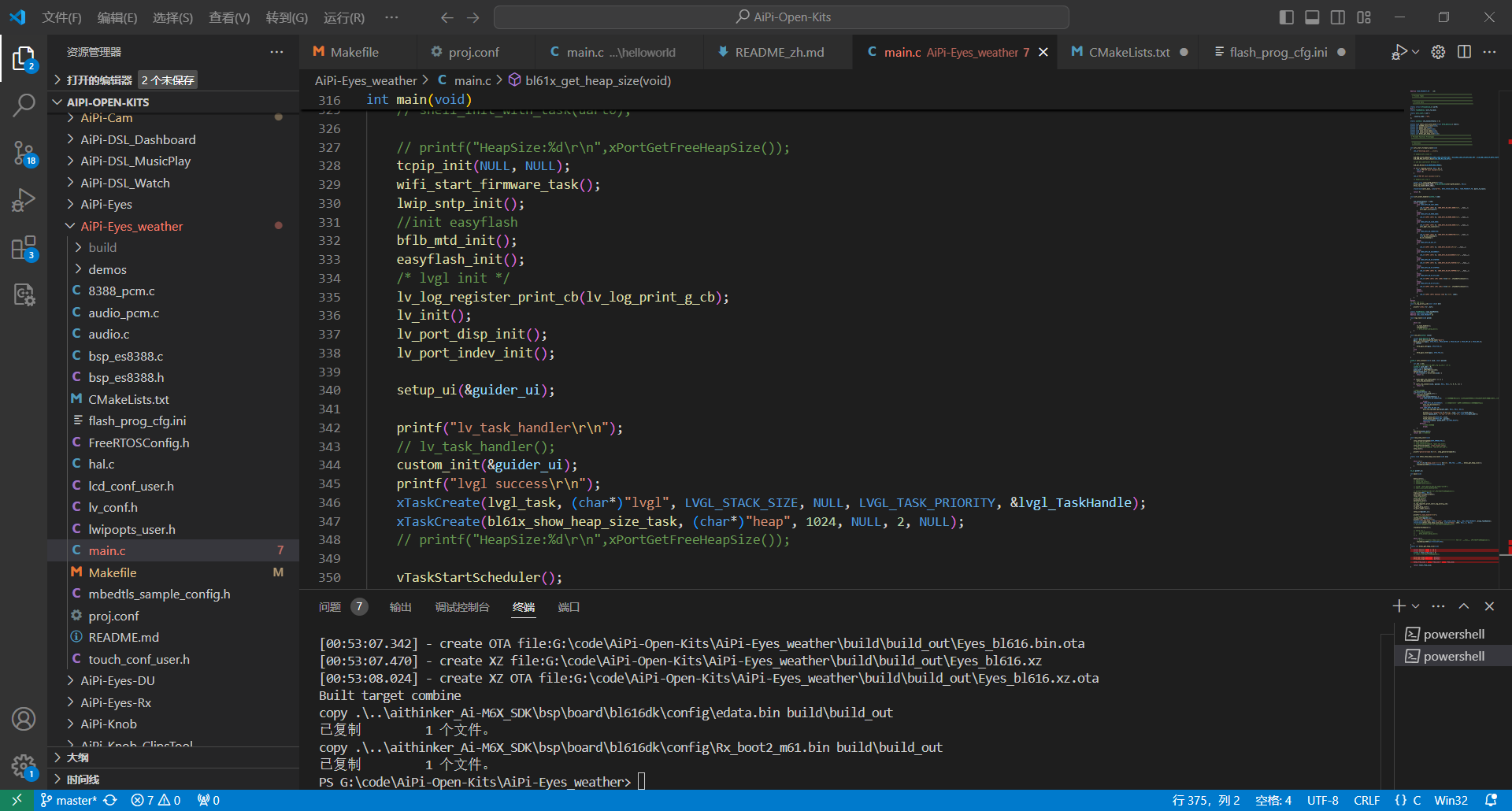Switch to the Makefile editor tab
This screenshot has width=1512, height=811.
(354, 52)
